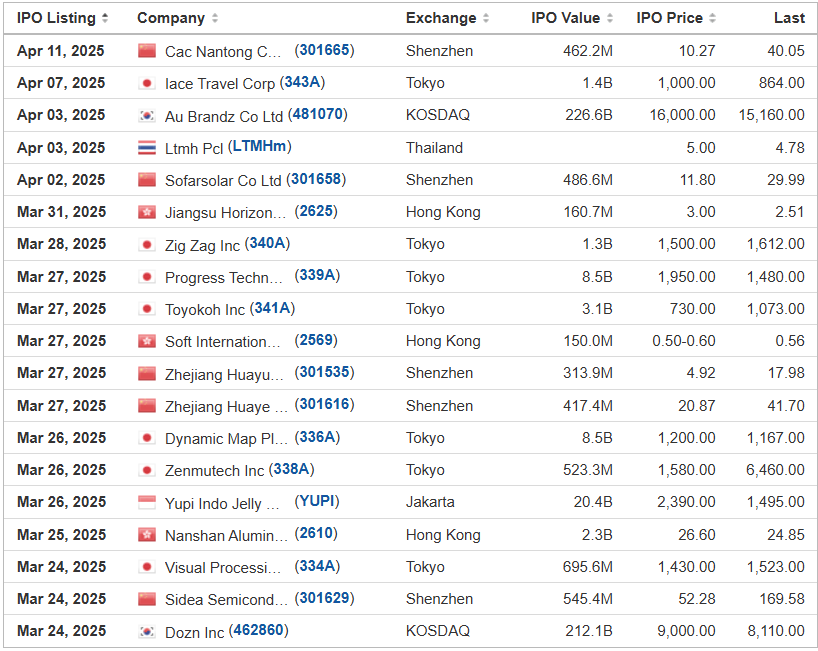Click the China flag beside Sidea Semicond
818x651 pixels.
(x=147, y=599)
